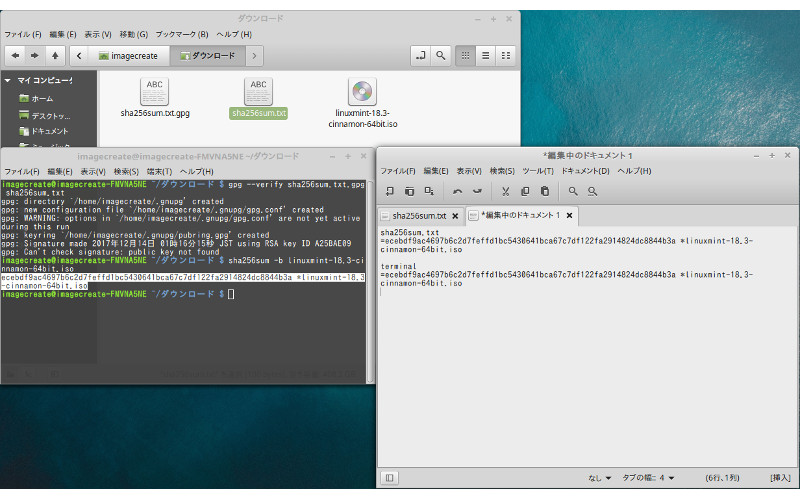
Task: Open ドキュメント in file manager sidebar
Action: tap(43, 131)
